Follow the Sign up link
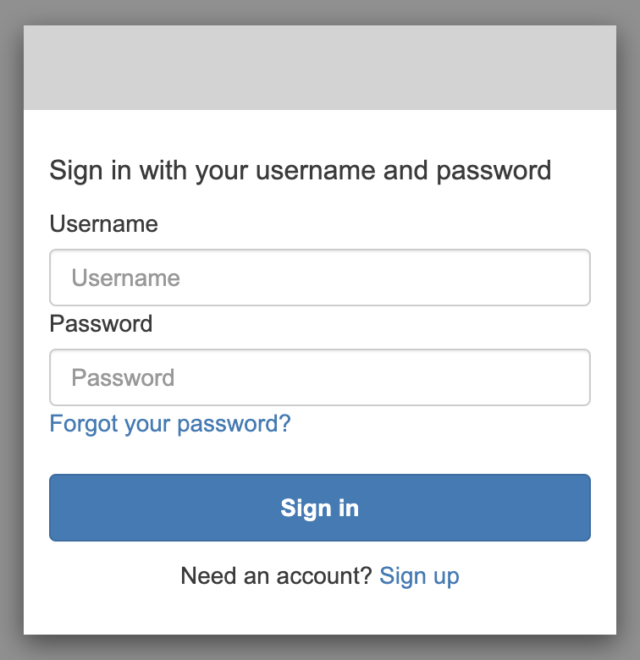This screenshot has height=660, width=640. click(x=419, y=576)
